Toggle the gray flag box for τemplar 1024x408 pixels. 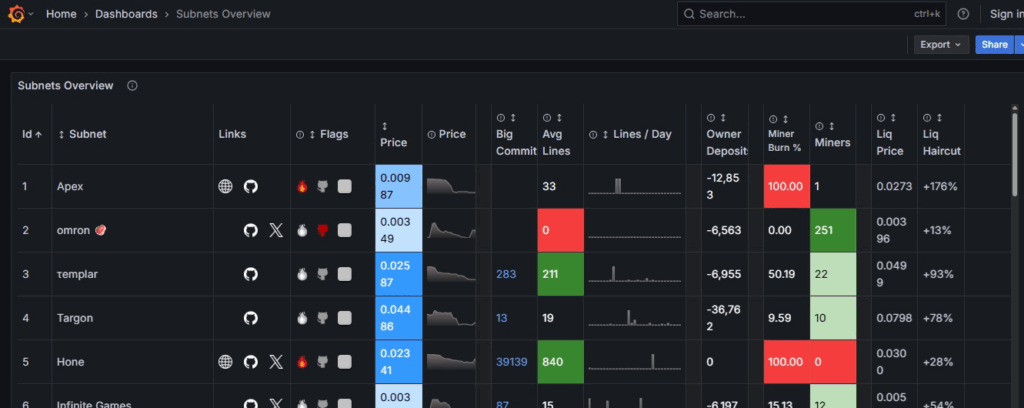tap(344, 274)
